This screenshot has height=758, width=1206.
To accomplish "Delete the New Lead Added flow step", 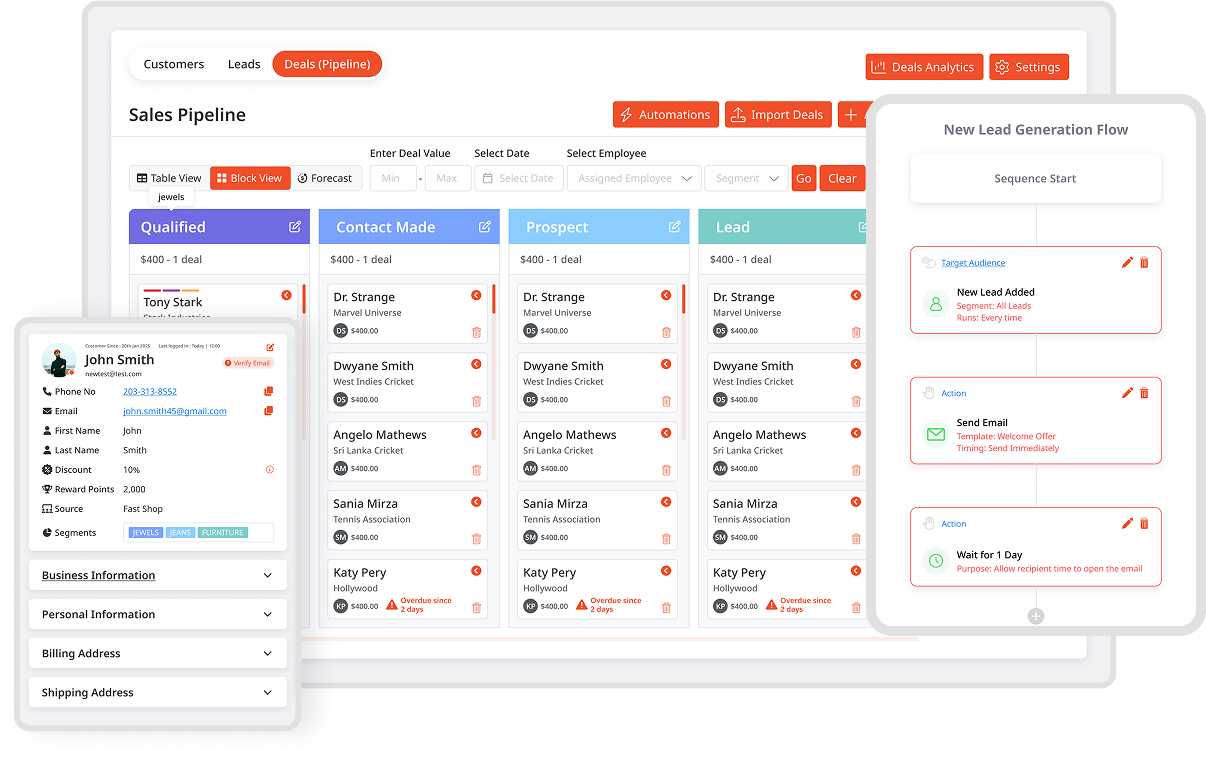I will tap(1145, 262).
